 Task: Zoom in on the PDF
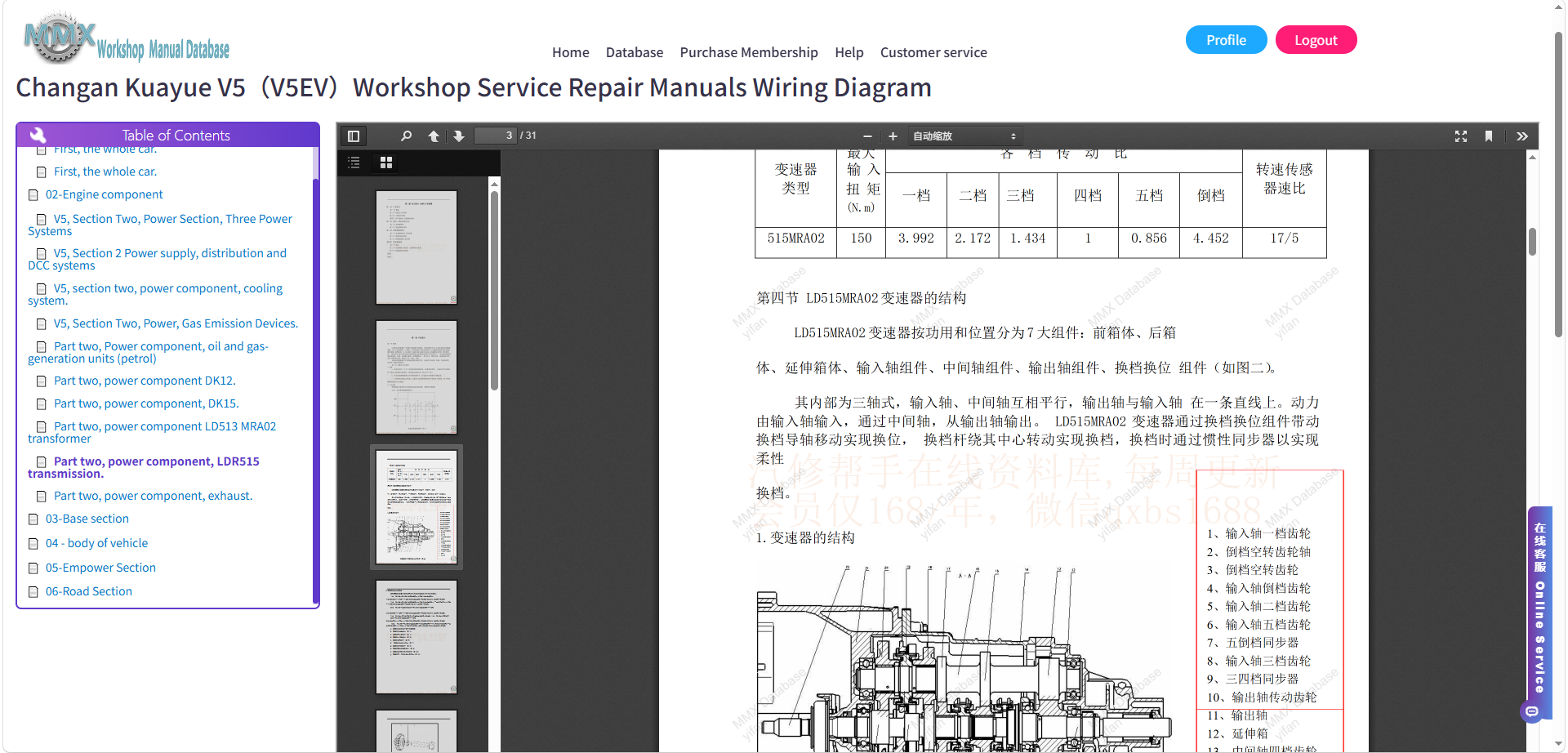[x=893, y=136]
